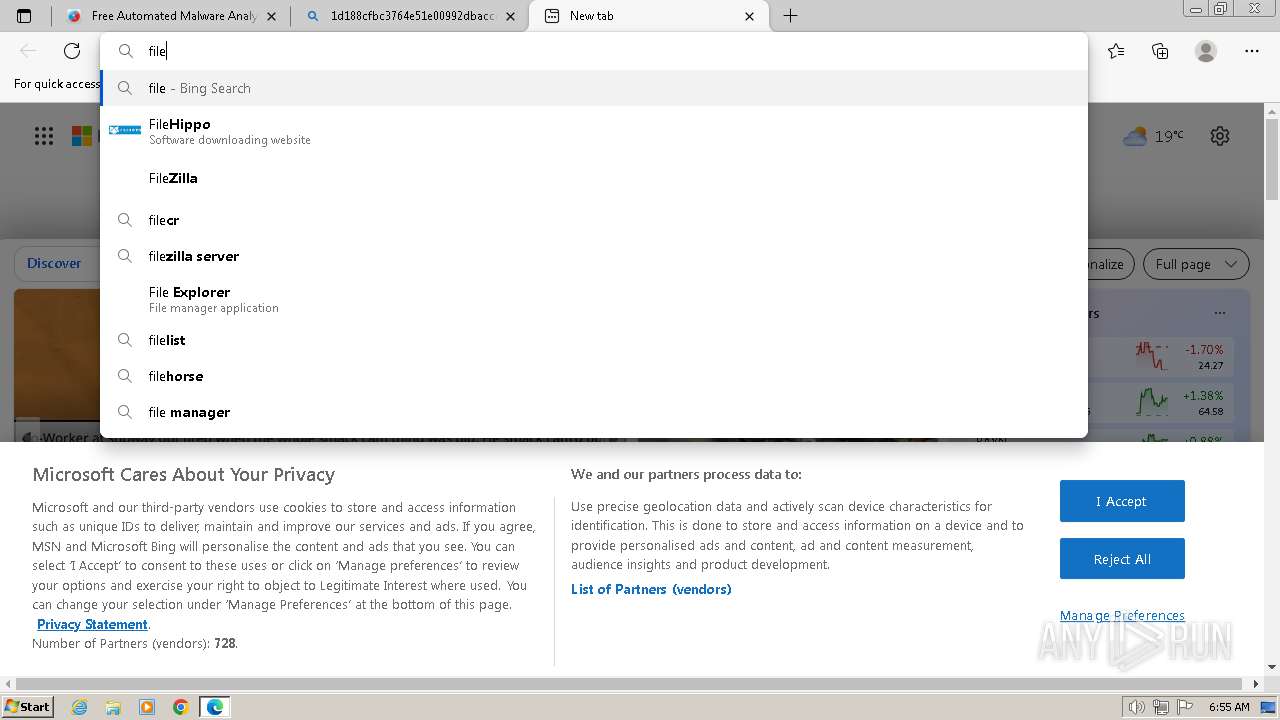The height and width of the screenshot is (720, 1280).
Task: Expand the Full page layout dropdown
Action: [x=1196, y=264]
